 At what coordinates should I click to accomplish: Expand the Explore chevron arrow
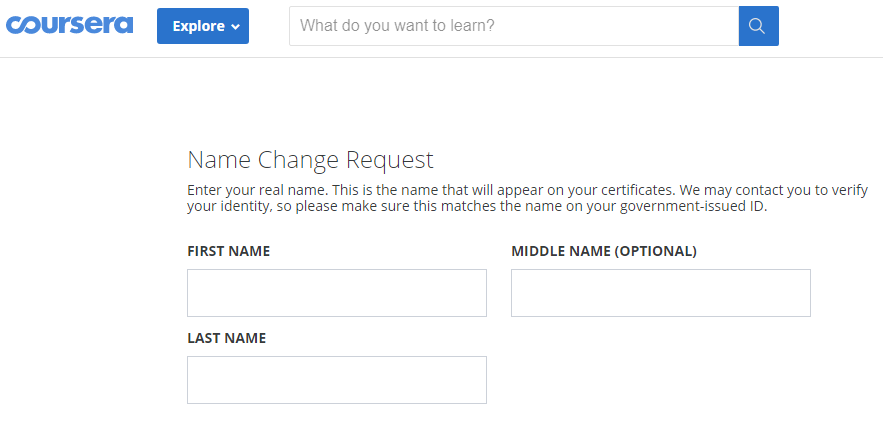[235, 26]
